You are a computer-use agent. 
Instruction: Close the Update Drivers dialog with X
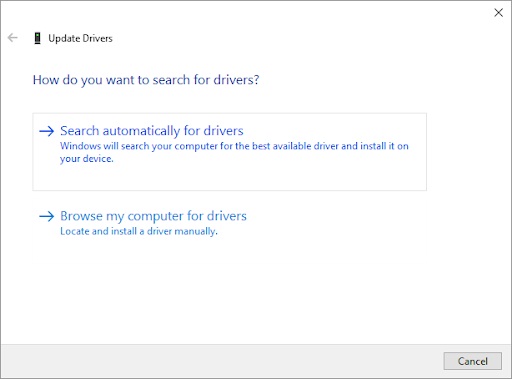[498, 13]
